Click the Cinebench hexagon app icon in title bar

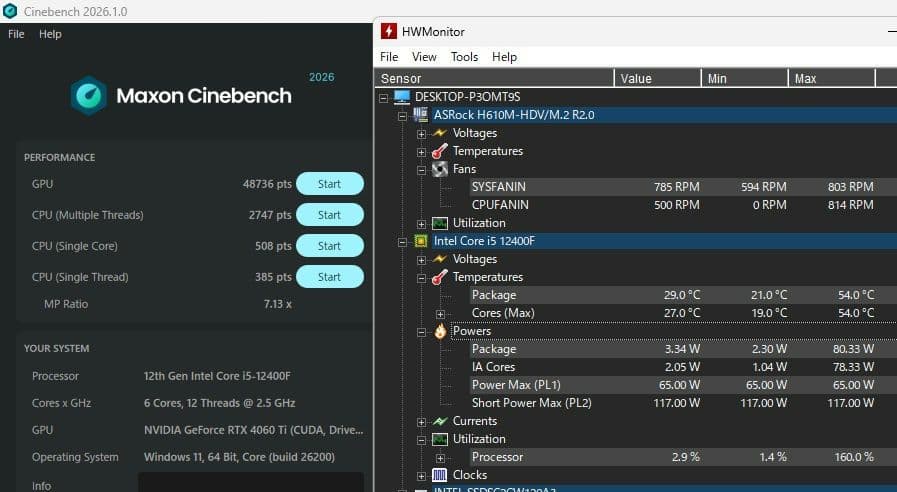pos(10,11)
